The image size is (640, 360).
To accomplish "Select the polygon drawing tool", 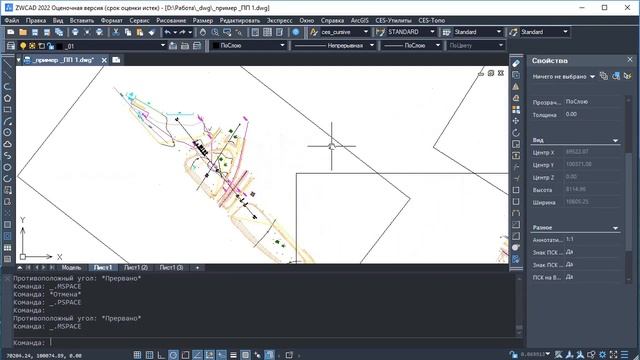I will [x=7, y=98].
